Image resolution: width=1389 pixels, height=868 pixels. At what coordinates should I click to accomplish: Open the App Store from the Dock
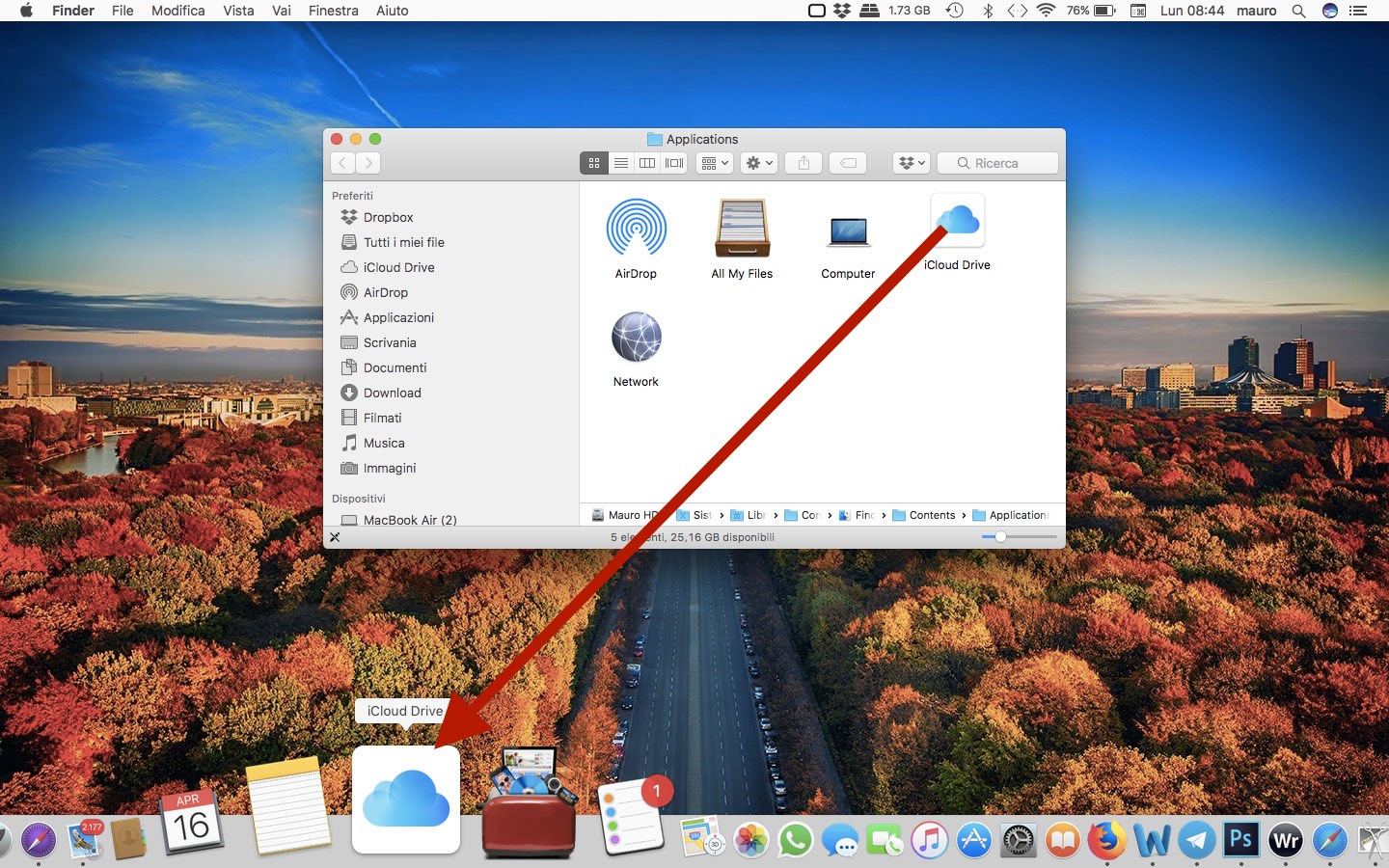pos(973,840)
